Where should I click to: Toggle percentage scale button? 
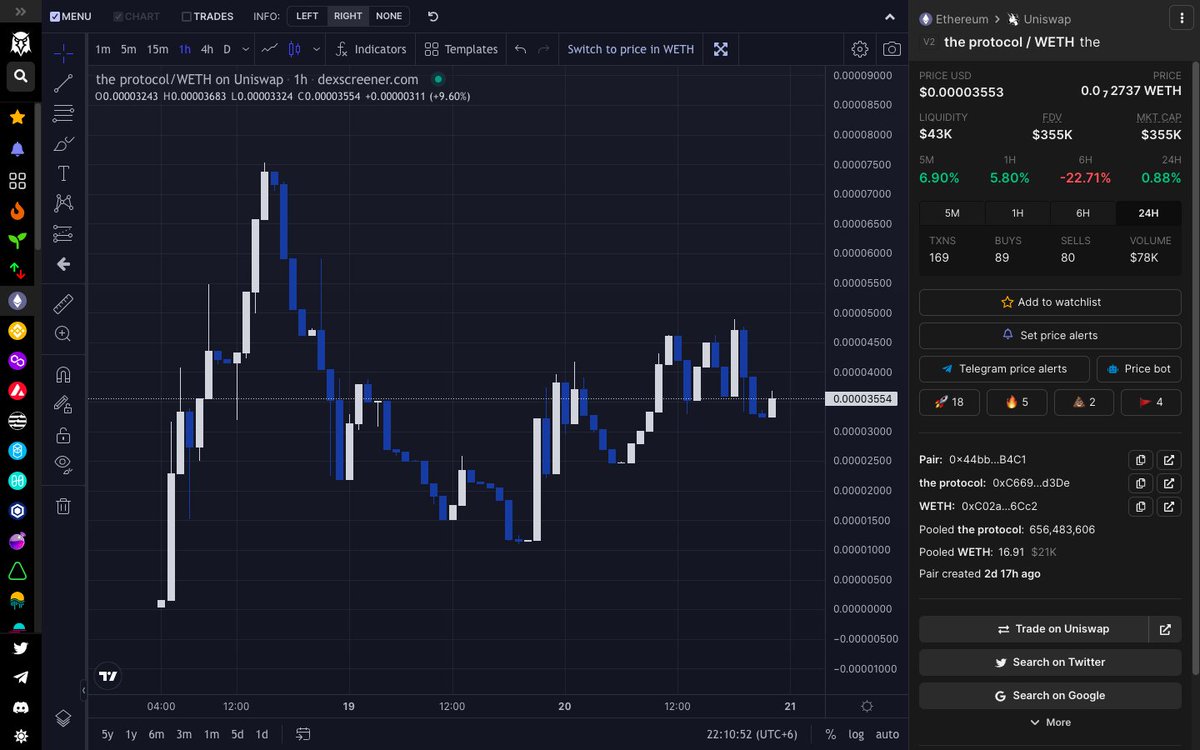click(830, 734)
